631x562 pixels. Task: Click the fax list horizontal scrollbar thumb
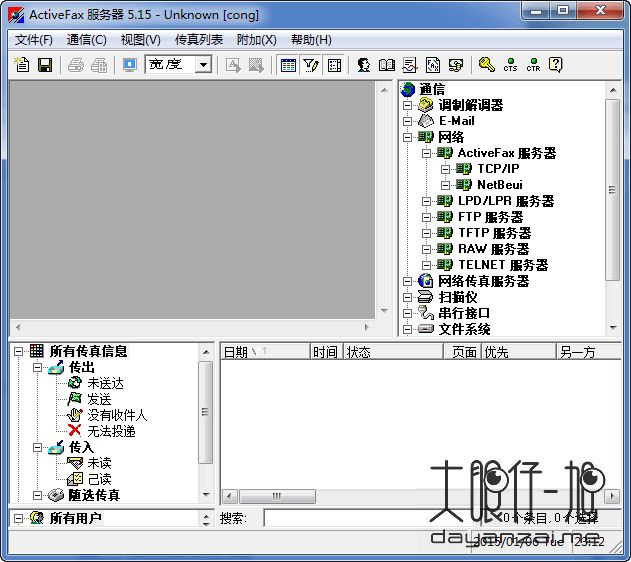pos(277,496)
